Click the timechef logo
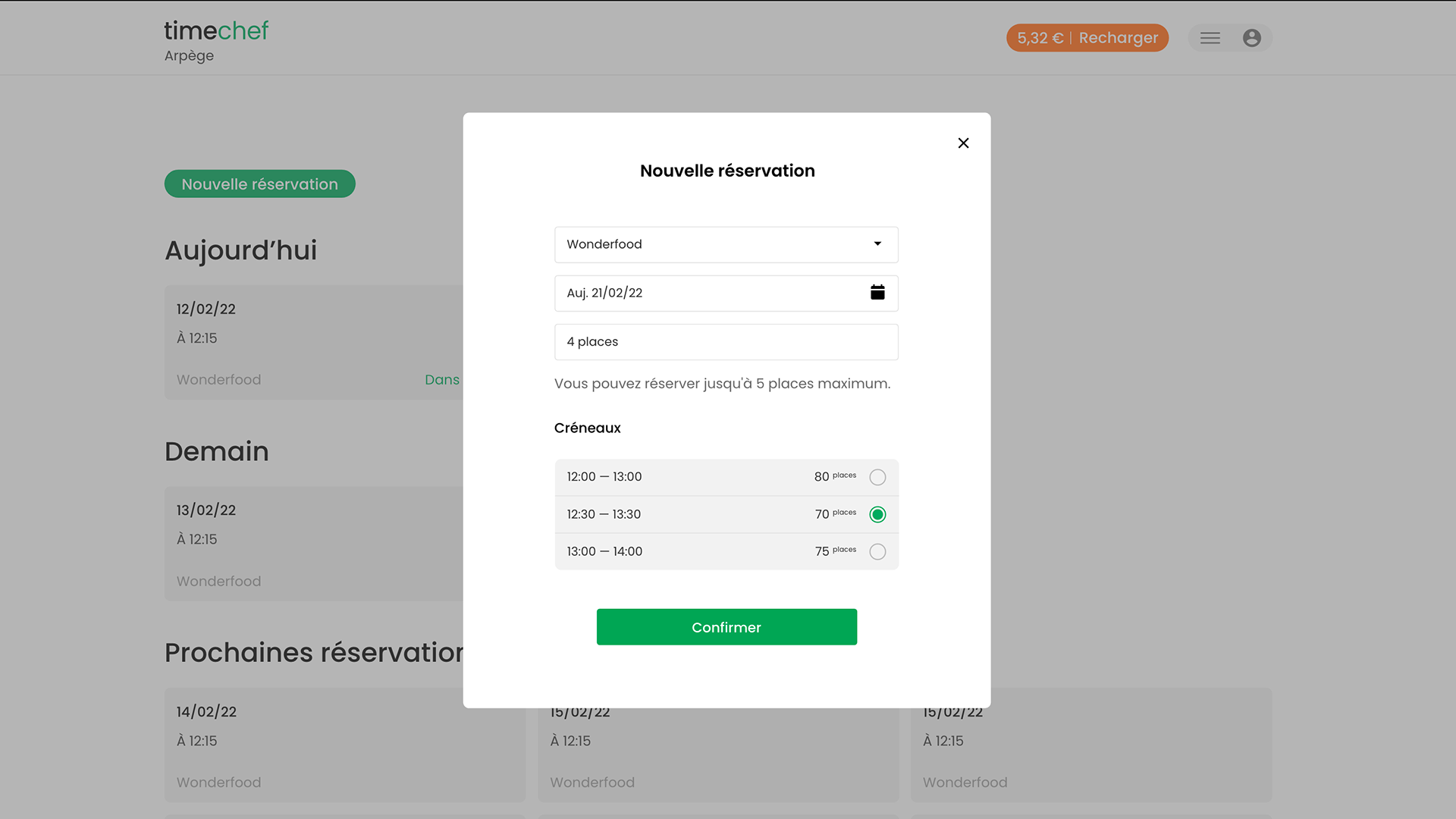 tap(216, 31)
